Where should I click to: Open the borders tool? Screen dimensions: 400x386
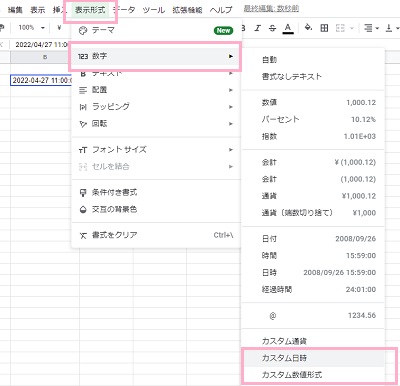324,28
